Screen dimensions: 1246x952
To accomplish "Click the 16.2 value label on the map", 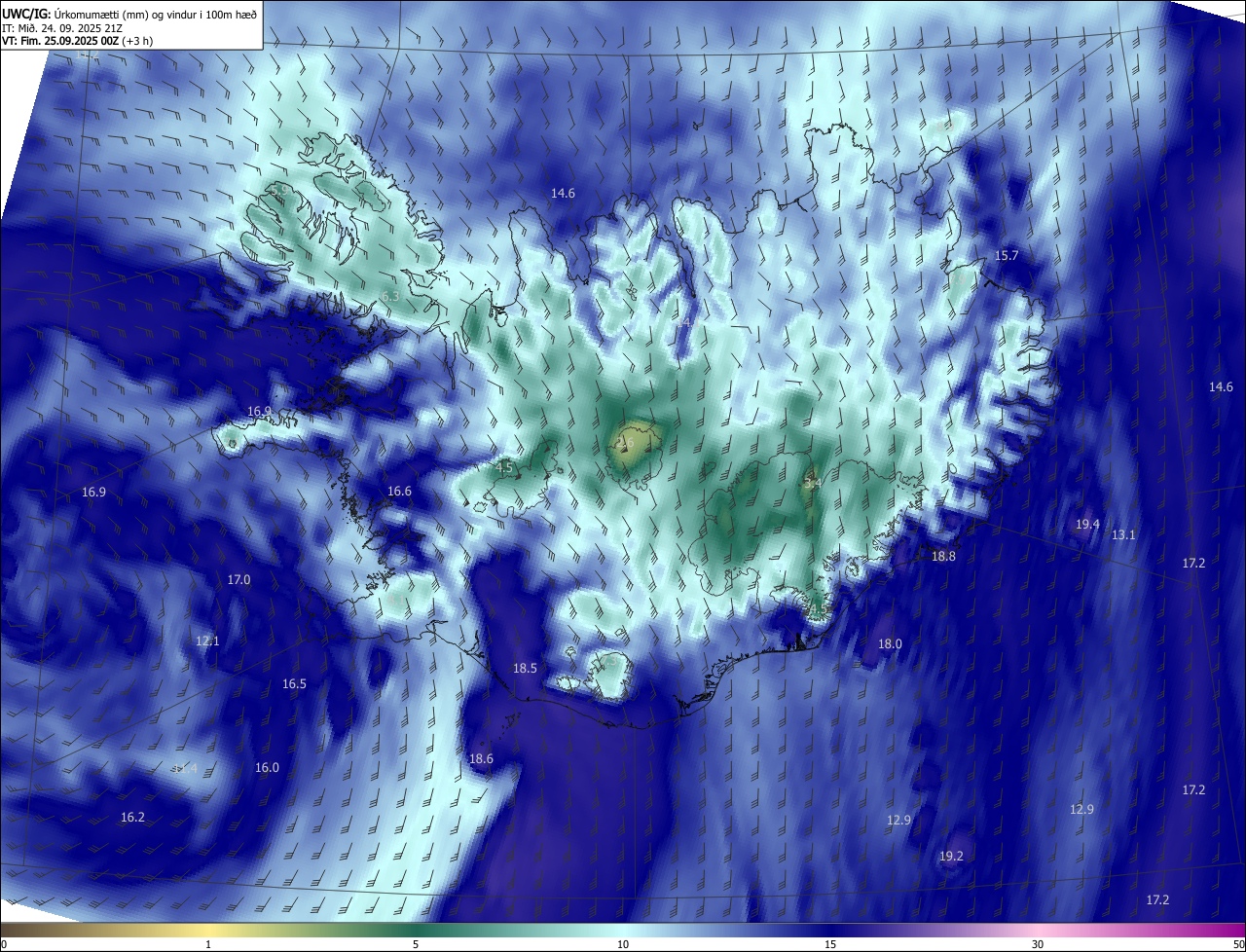I will point(132,818).
